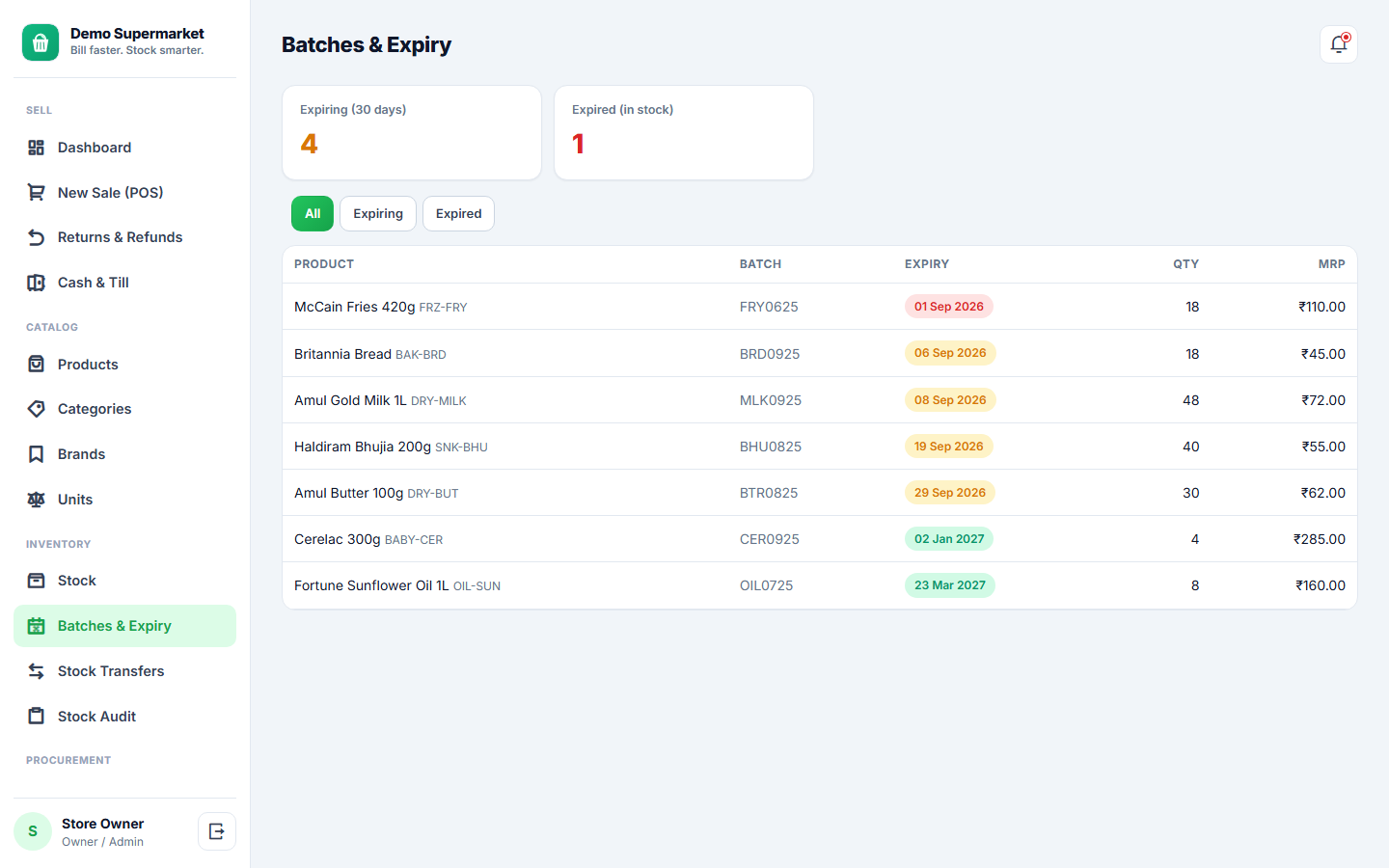Click the ₹160.00 MRP value
Screen dimensions: 1389x868
pos(1321,585)
